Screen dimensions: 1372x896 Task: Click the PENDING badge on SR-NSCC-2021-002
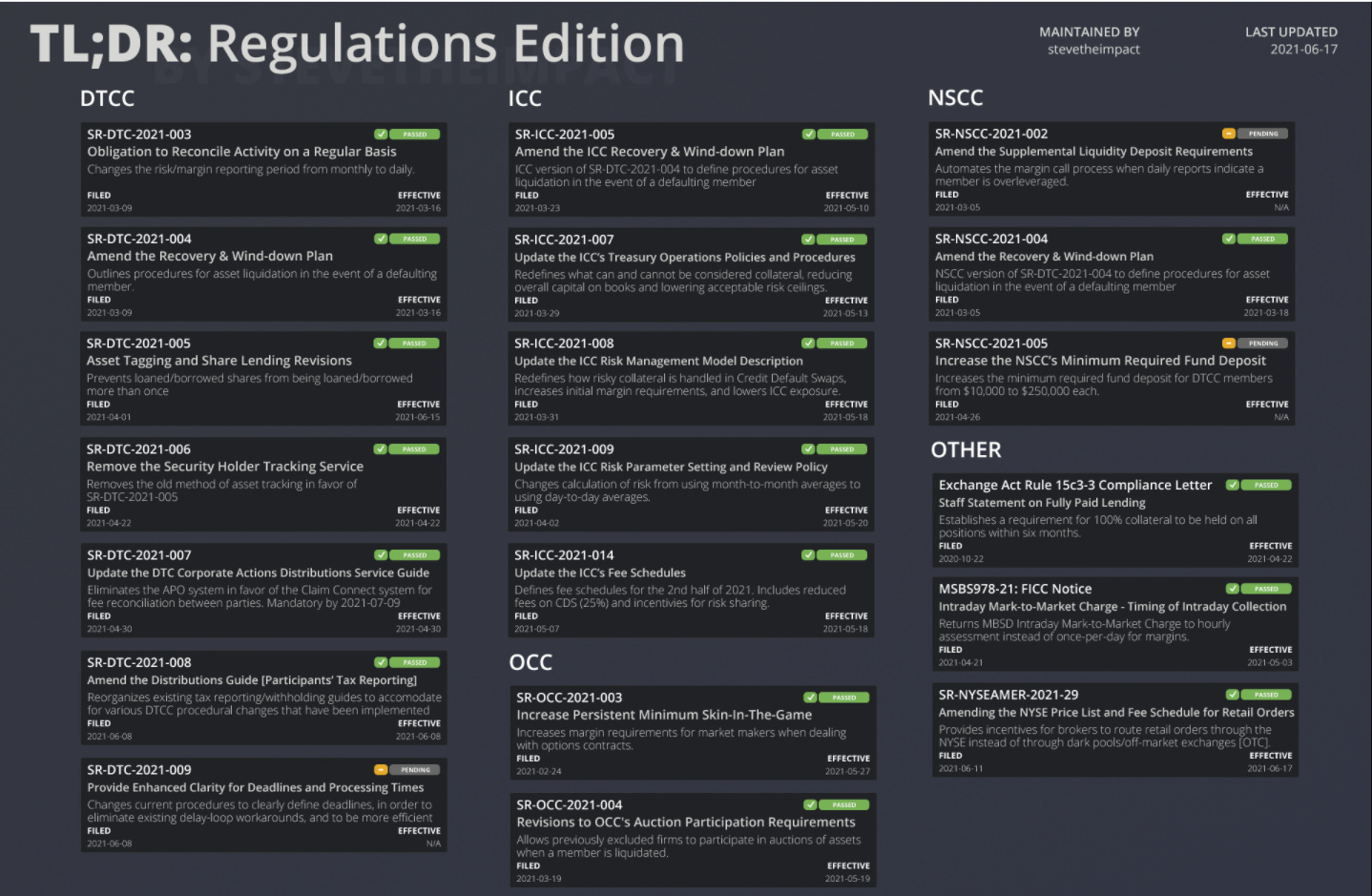coord(1263,134)
